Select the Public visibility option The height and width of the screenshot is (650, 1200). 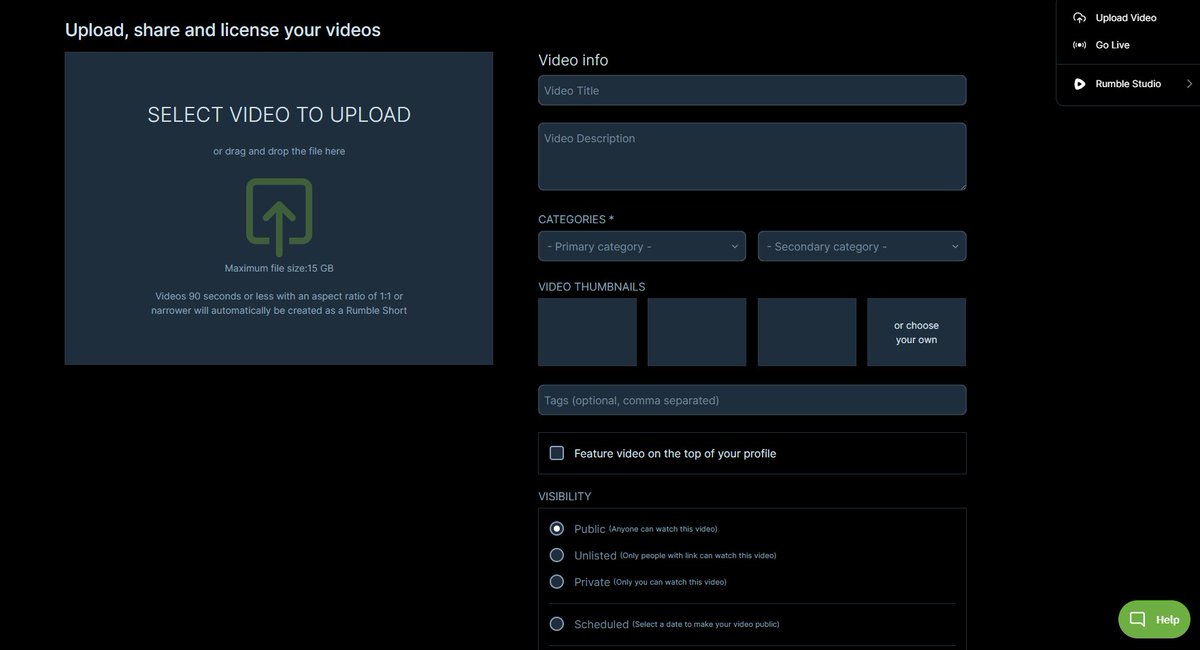pos(557,528)
